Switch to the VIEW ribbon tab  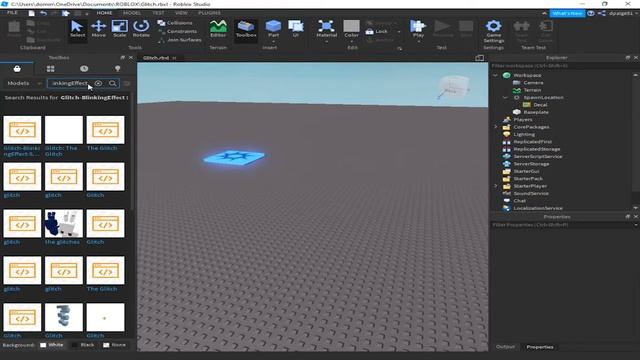(x=181, y=13)
